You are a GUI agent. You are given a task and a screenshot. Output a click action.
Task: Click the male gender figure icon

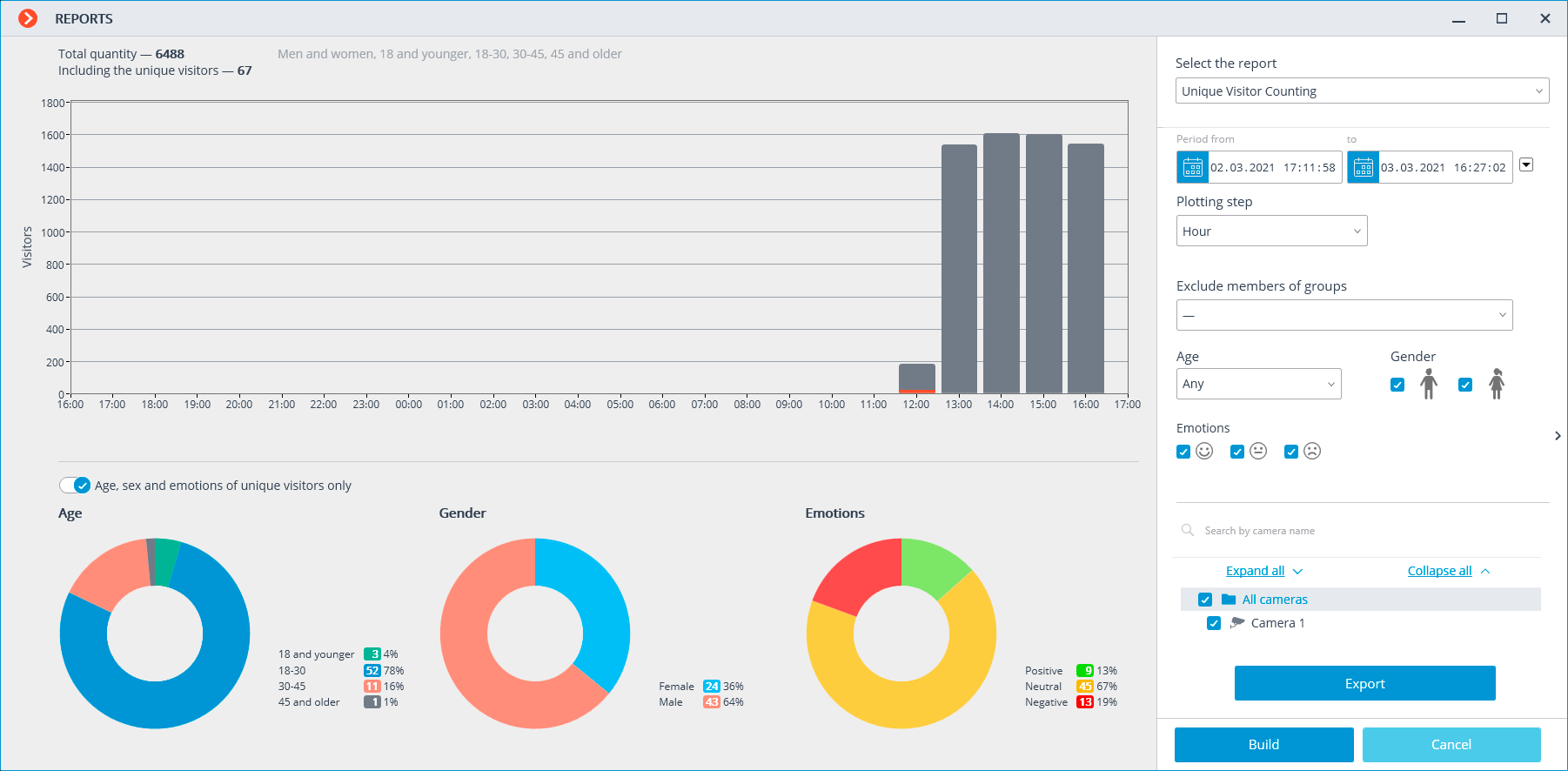coord(1428,384)
